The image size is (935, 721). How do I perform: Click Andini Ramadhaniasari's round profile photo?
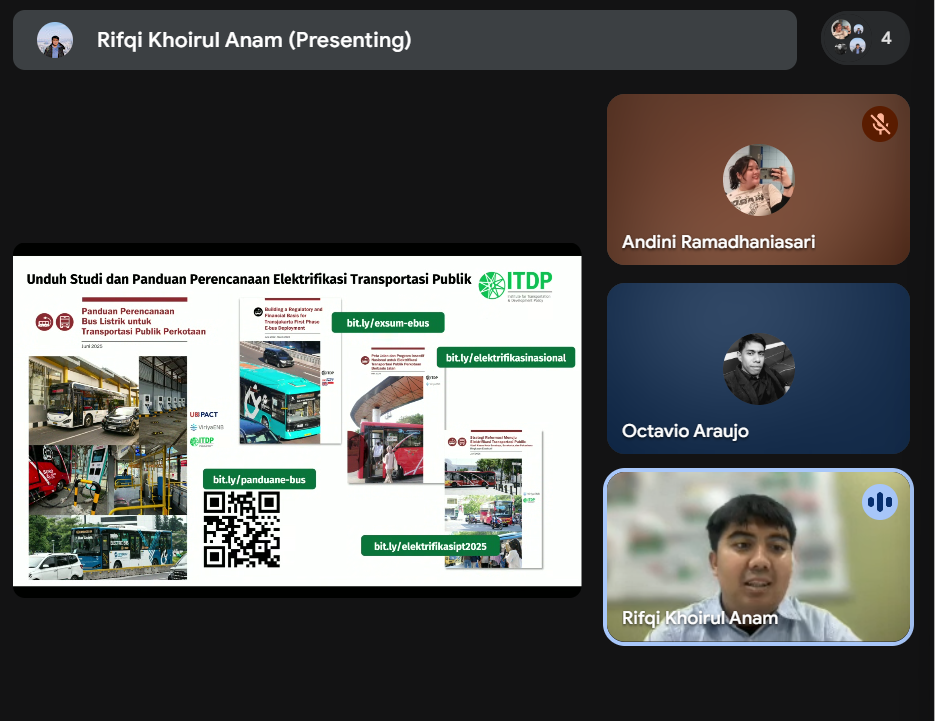pos(758,181)
